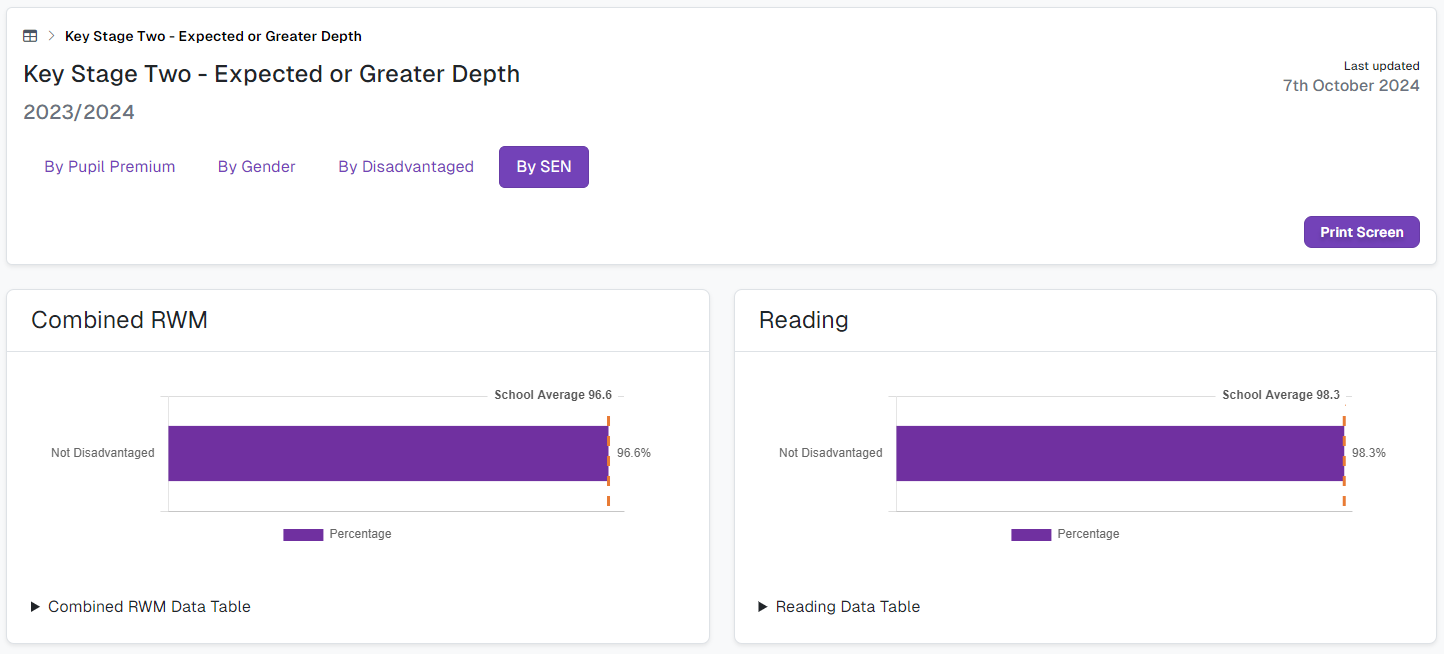The height and width of the screenshot is (654, 1444).
Task: Click the expander triangle beside Combined RWM Data Table
Action: point(34,606)
